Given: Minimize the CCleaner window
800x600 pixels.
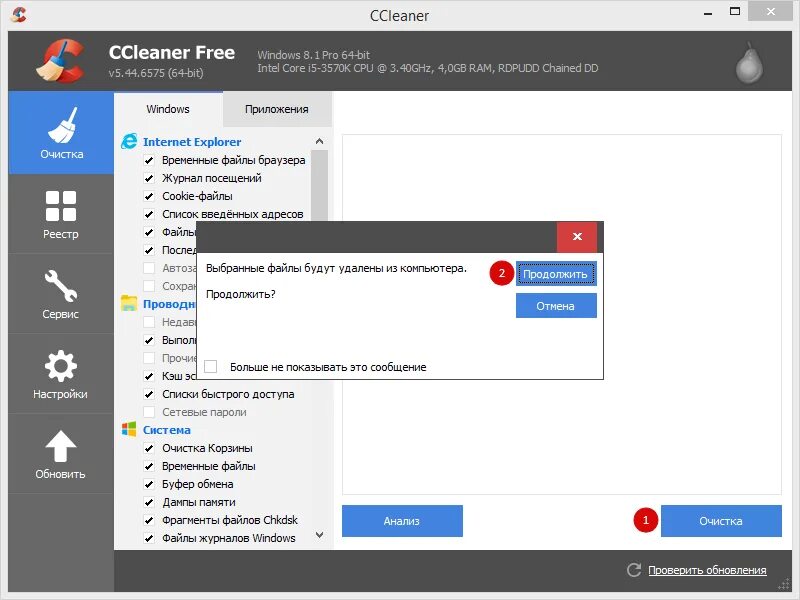Looking at the screenshot, I should pyautogui.click(x=707, y=12).
